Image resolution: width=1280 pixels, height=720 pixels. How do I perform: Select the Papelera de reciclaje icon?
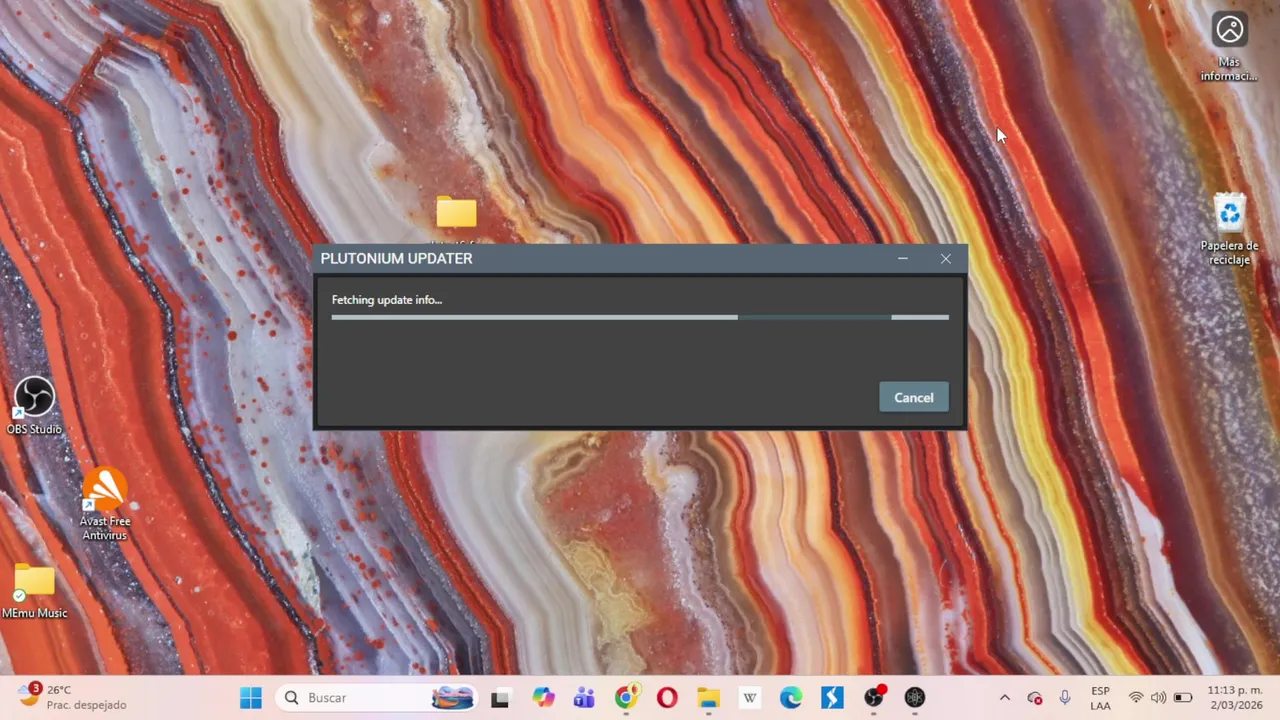[x=1229, y=229]
